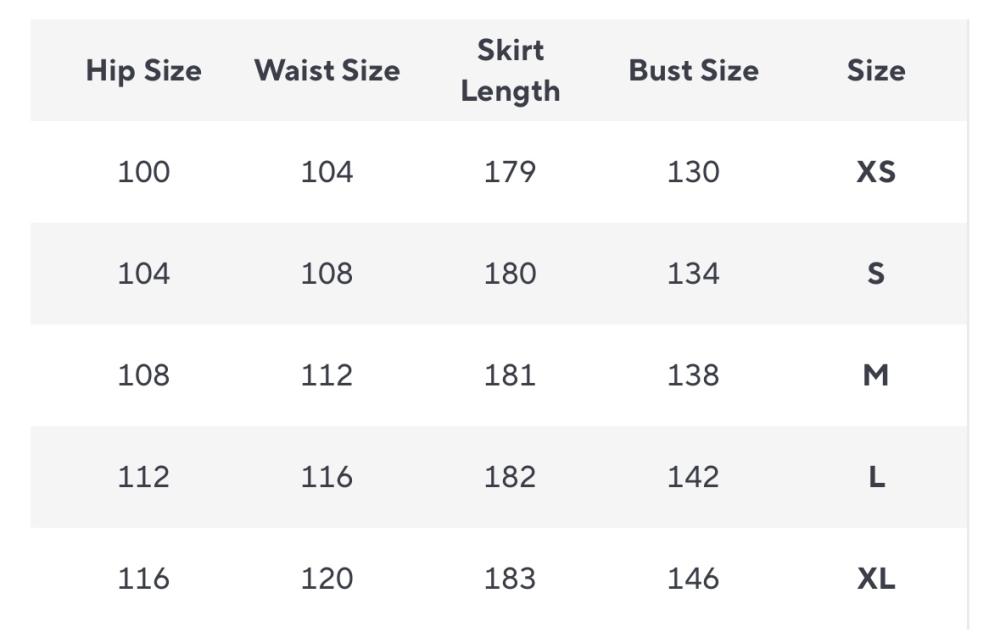Screen dimensions: 1000x632
Task: Click bust size value 134
Action: coord(693,273)
